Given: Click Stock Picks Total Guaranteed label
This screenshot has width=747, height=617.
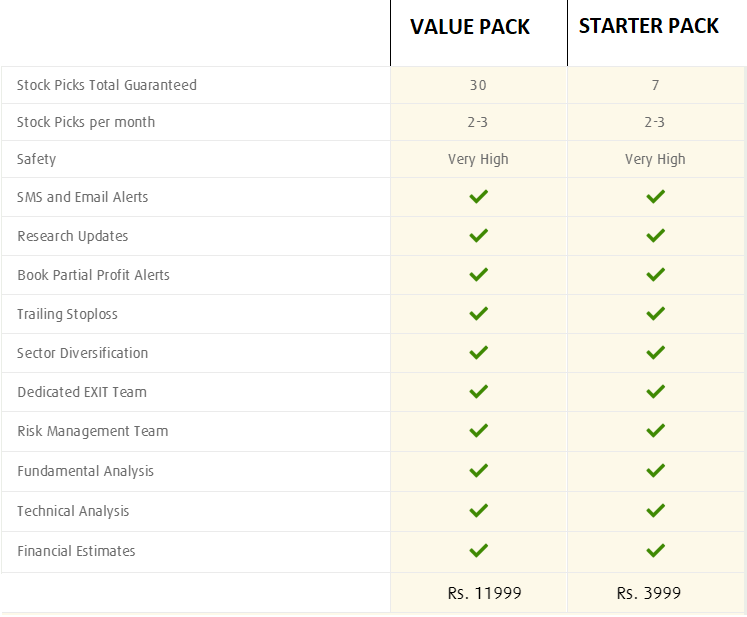Looking at the screenshot, I should click(107, 85).
